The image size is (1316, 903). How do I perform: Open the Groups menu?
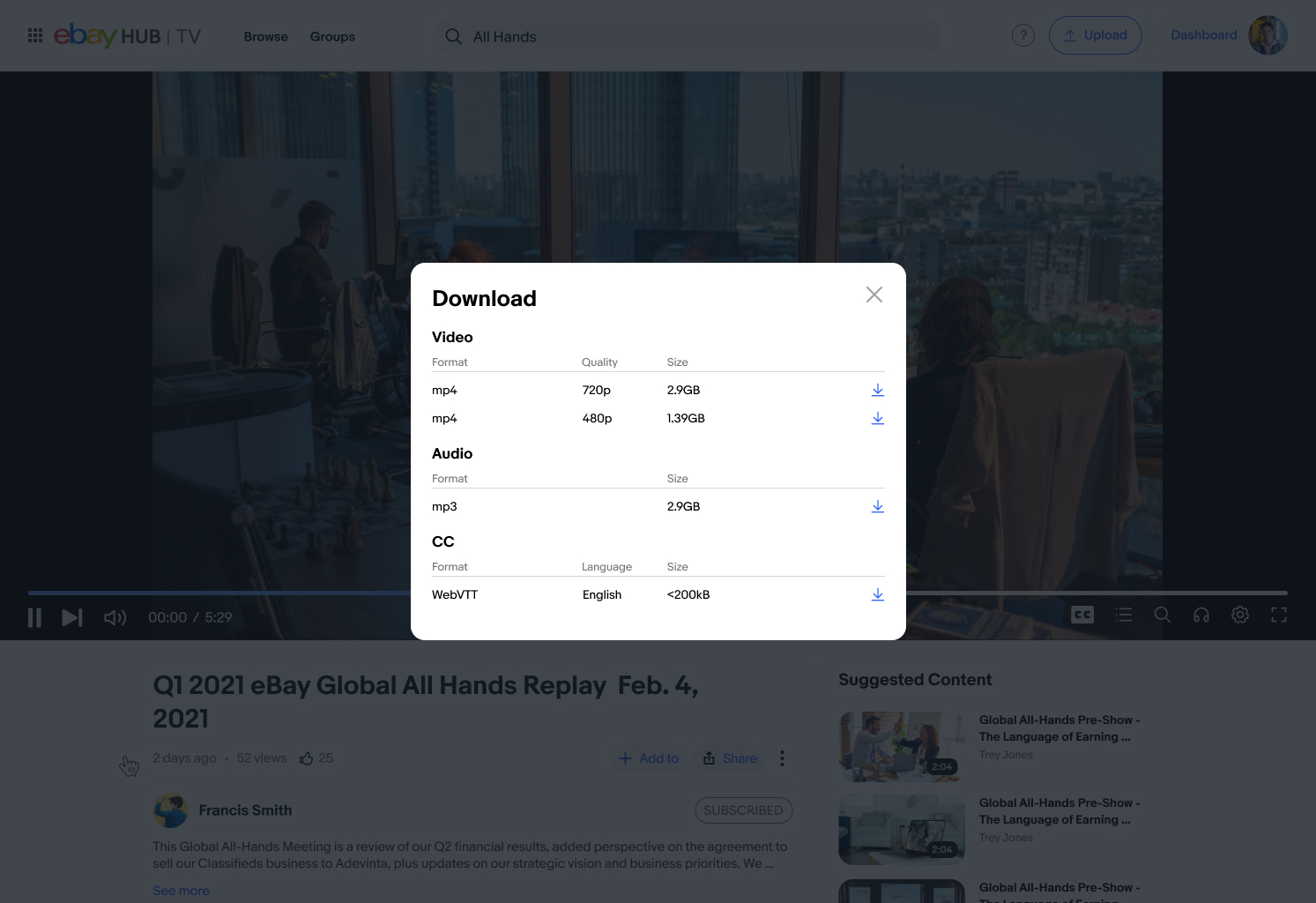click(x=332, y=36)
